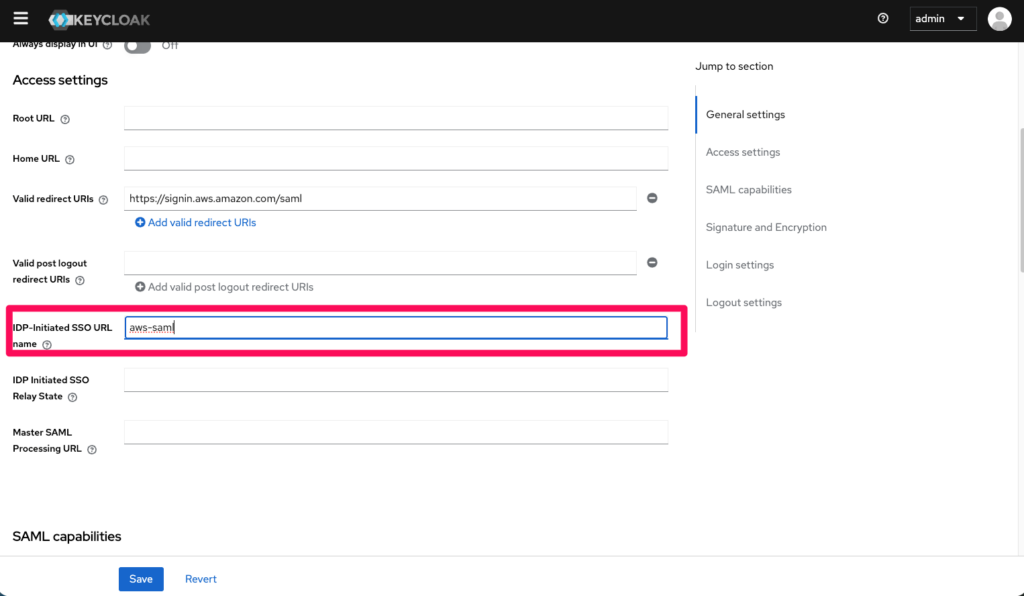This screenshot has height=596, width=1024.
Task: Show help for Root URL field
Action: (65, 119)
